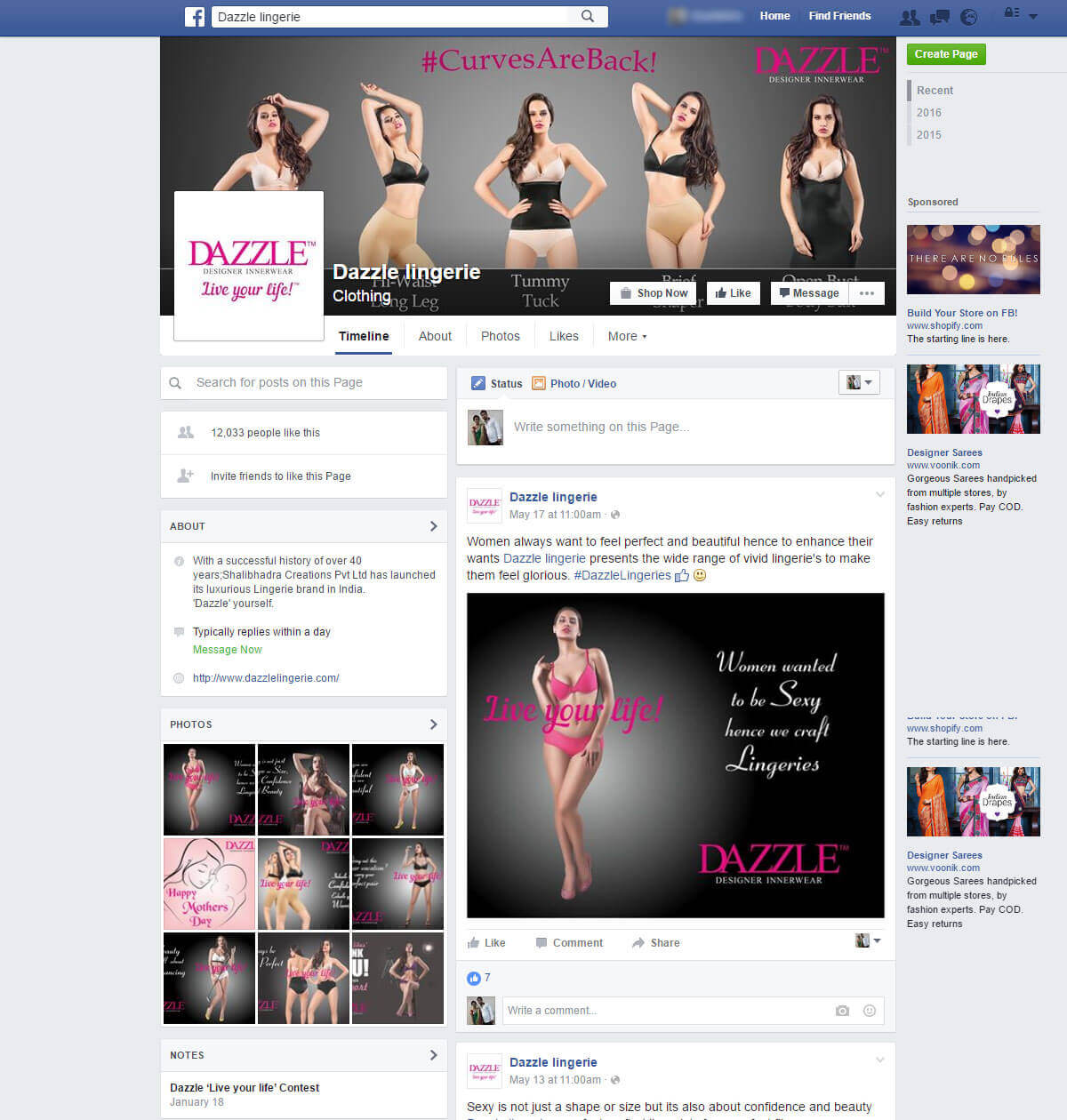Screen dimensions: 1067x1120
Task: Attach a photo with comment camera icon
Action: coord(842,1011)
